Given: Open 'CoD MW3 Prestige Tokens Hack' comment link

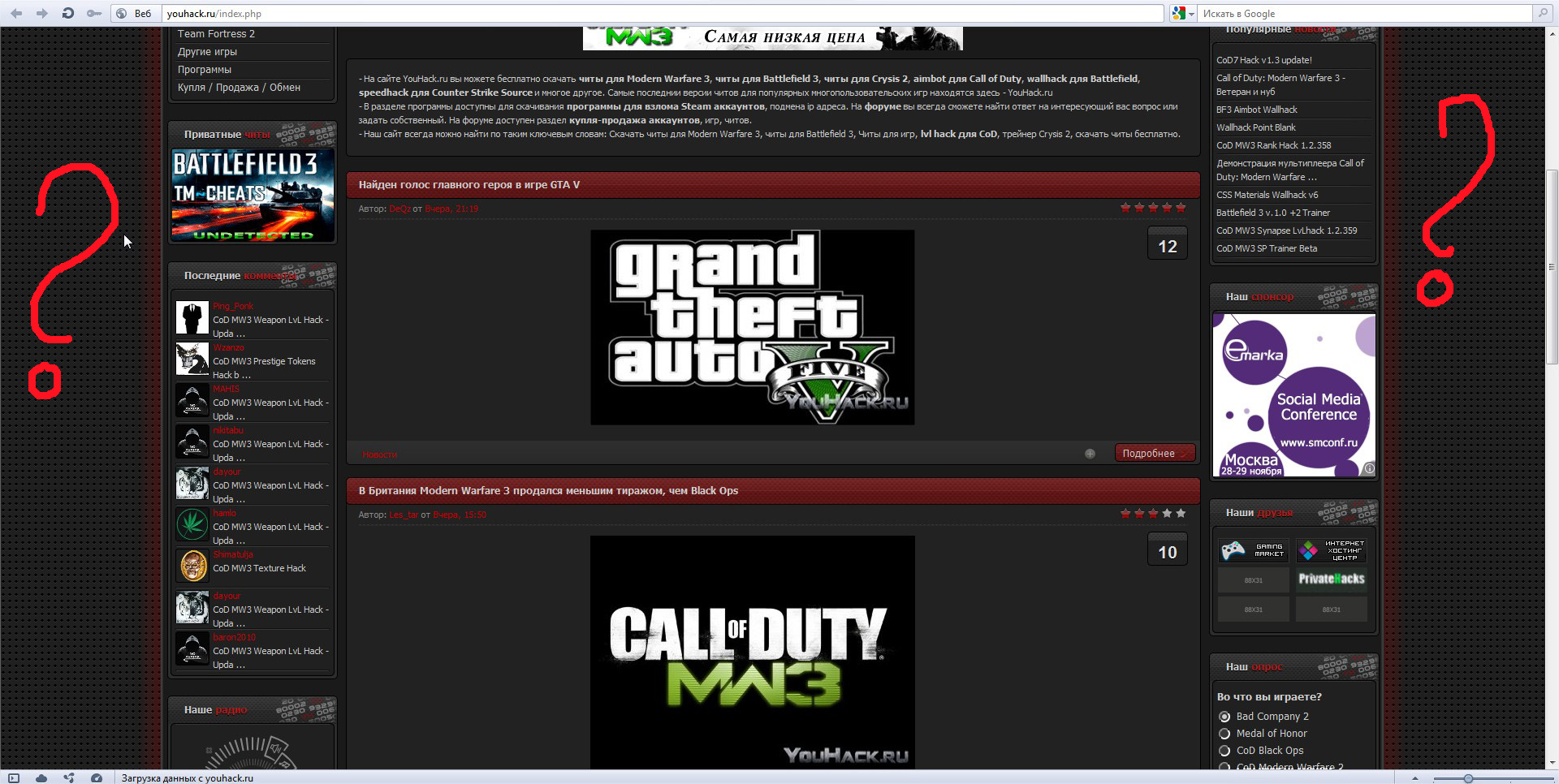Looking at the screenshot, I should click(x=264, y=368).
